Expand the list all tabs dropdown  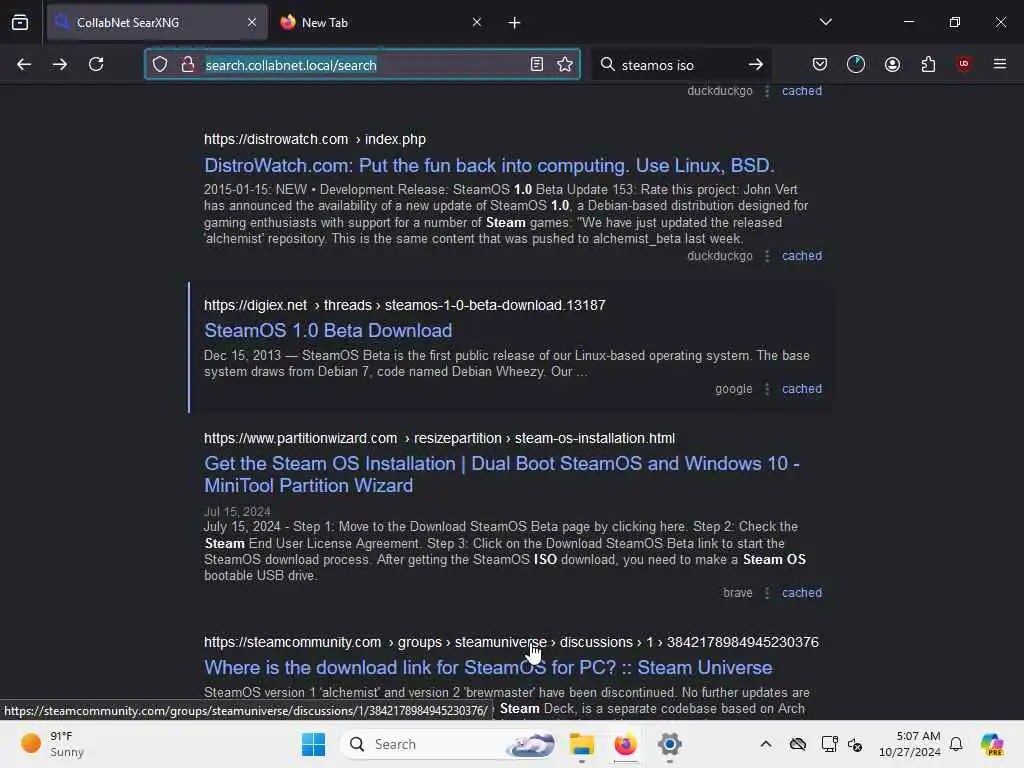[x=825, y=22]
